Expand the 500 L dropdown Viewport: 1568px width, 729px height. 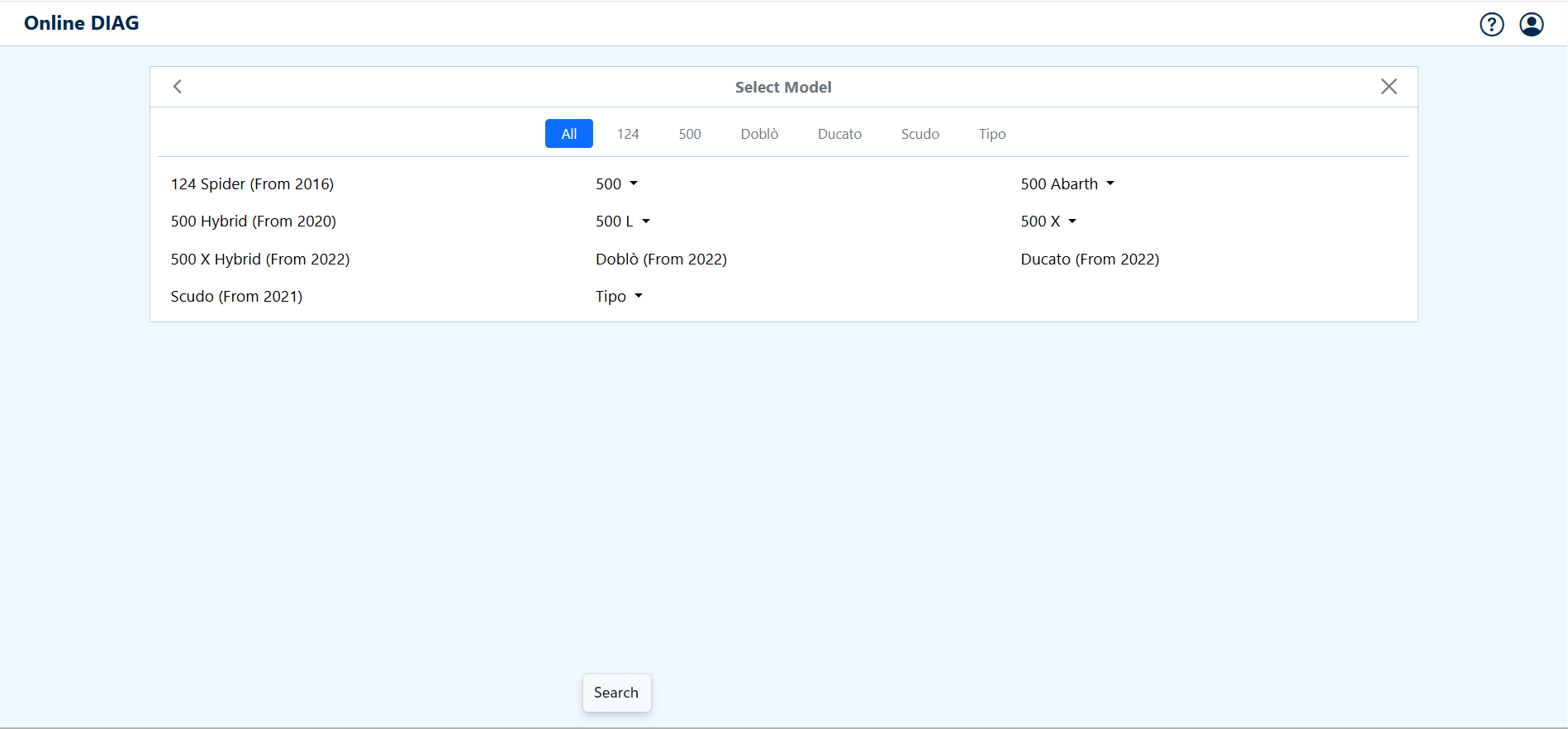(x=622, y=222)
